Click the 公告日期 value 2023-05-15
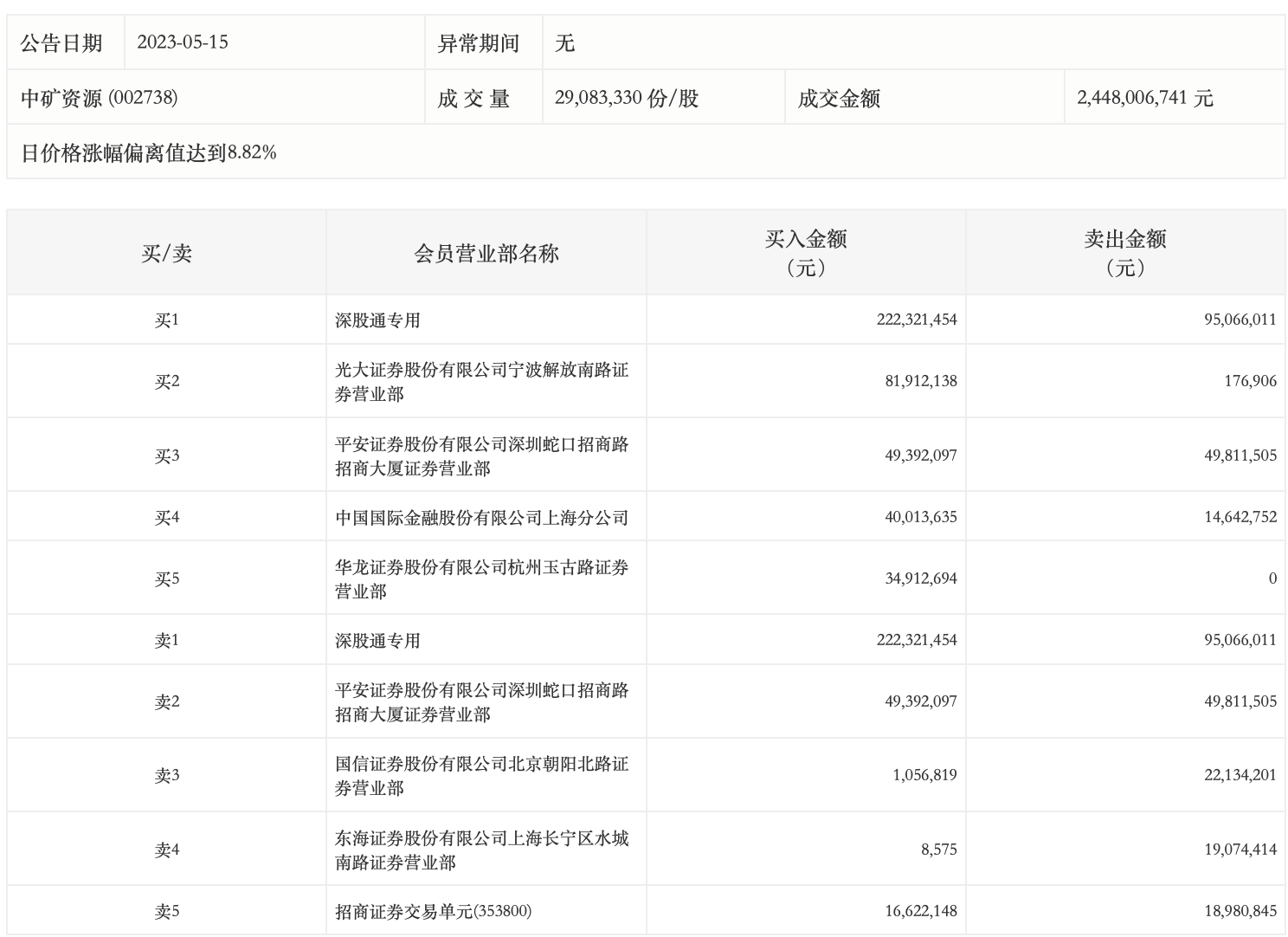This screenshot has width=1288, height=937. (183, 42)
